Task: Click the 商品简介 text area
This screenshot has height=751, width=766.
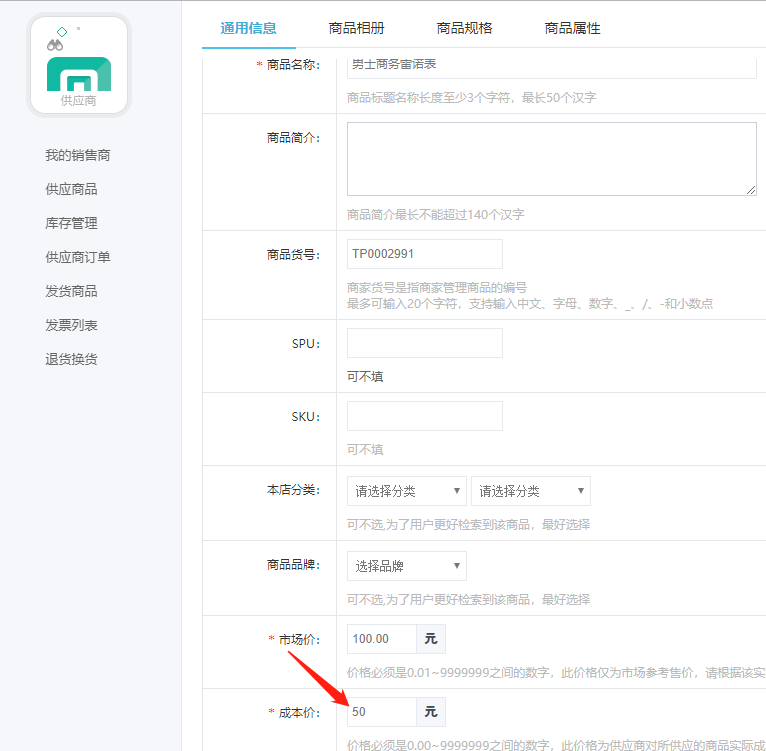Action: click(x=551, y=159)
